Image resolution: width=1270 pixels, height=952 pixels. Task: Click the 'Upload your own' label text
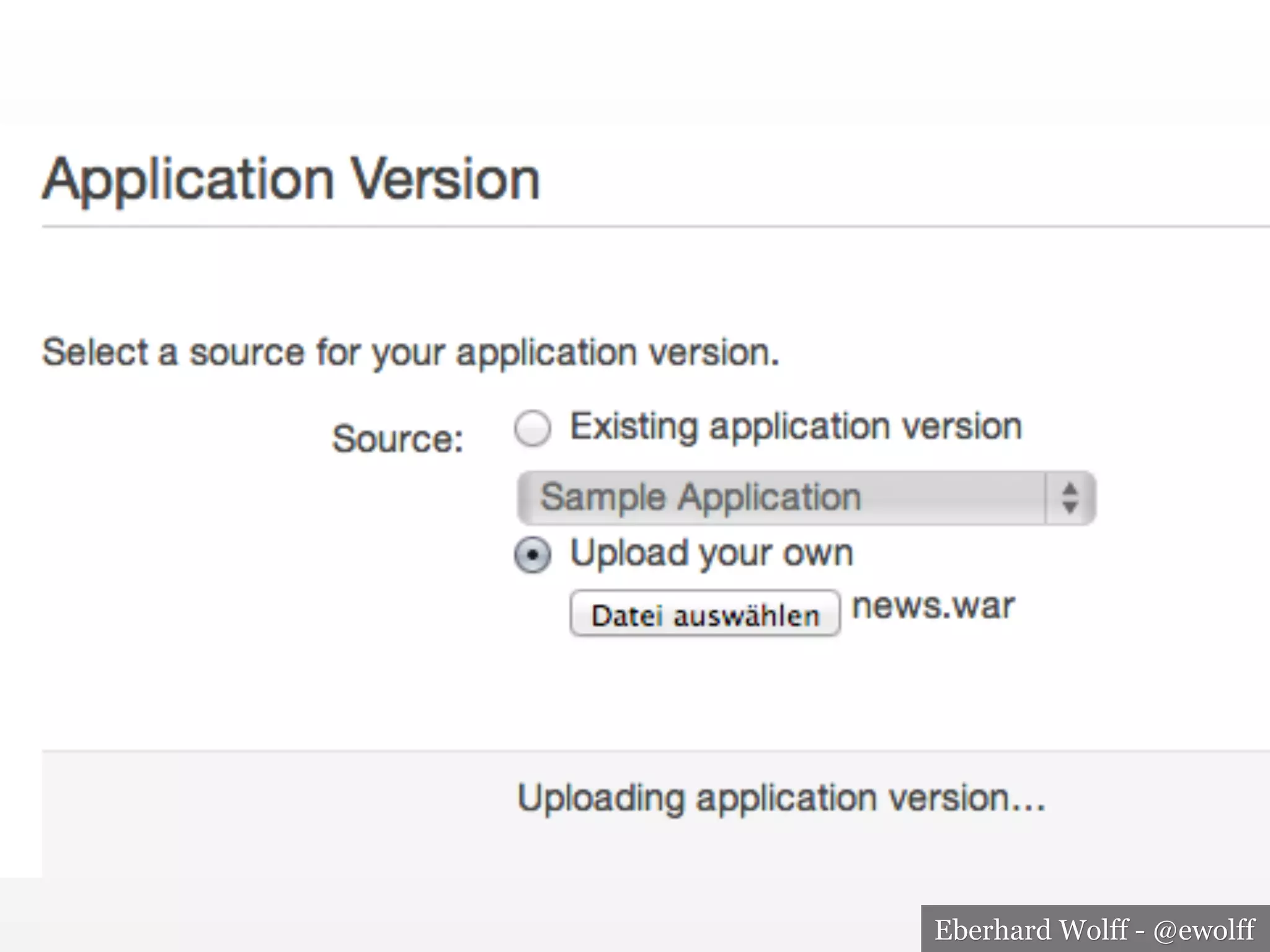[x=711, y=553]
